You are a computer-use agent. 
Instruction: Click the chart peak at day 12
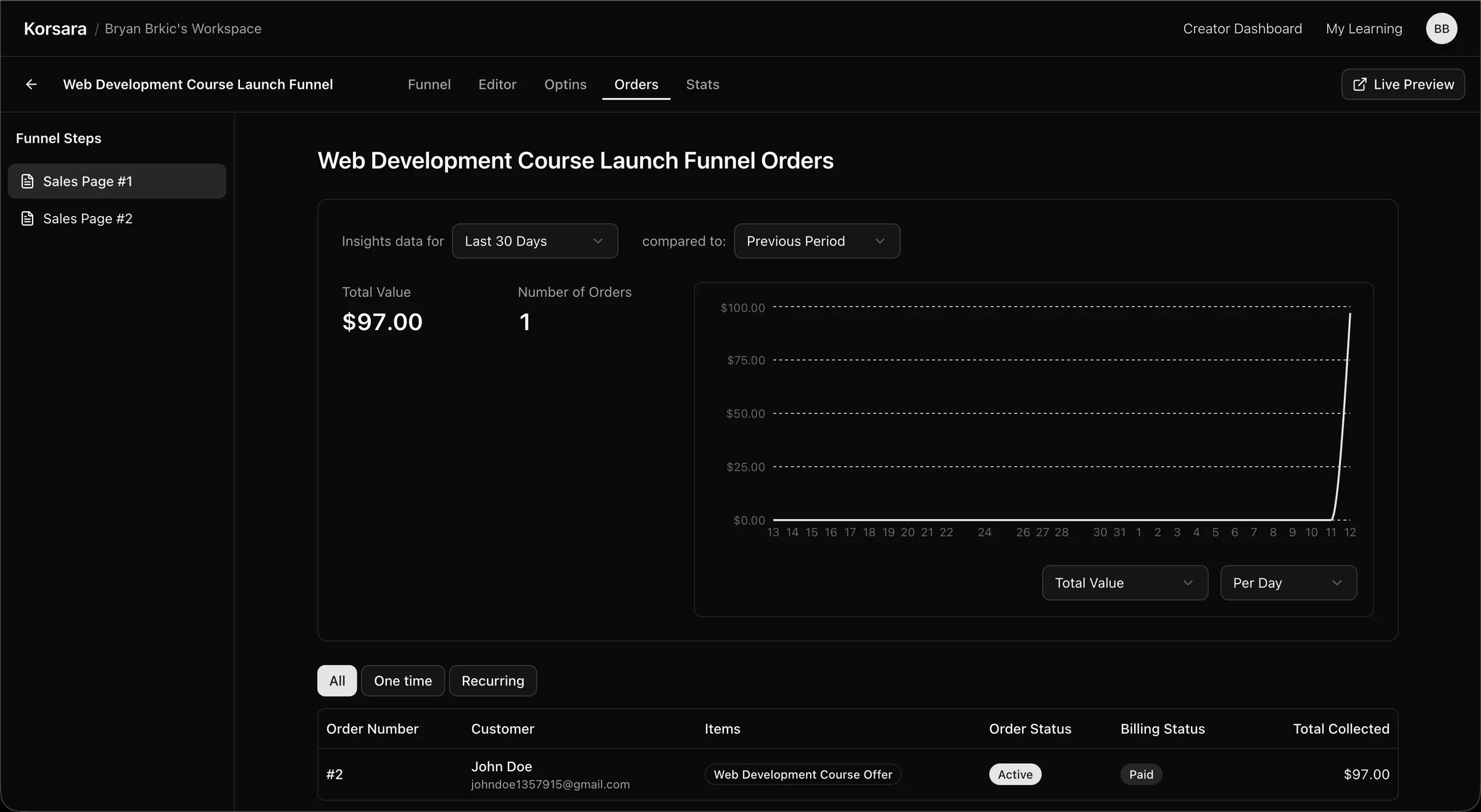[x=1350, y=315]
